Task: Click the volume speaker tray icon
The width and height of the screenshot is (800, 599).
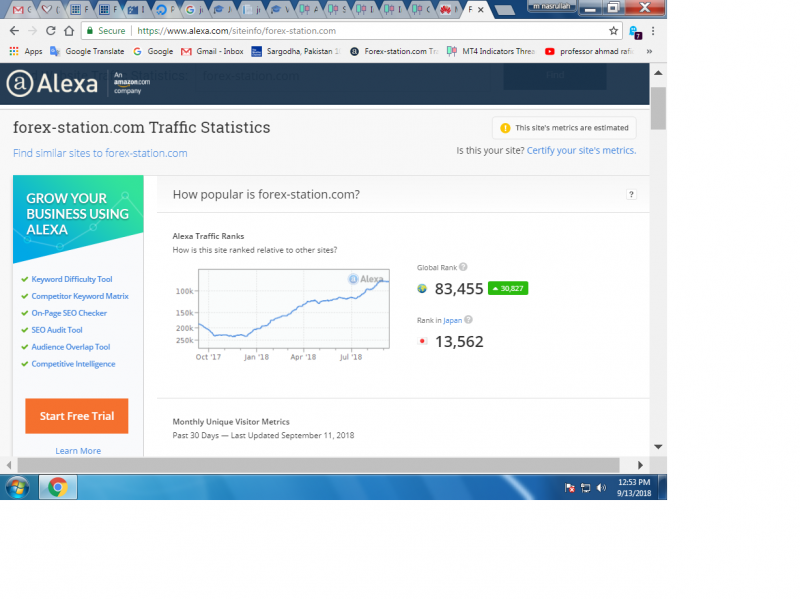Action: click(602, 488)
